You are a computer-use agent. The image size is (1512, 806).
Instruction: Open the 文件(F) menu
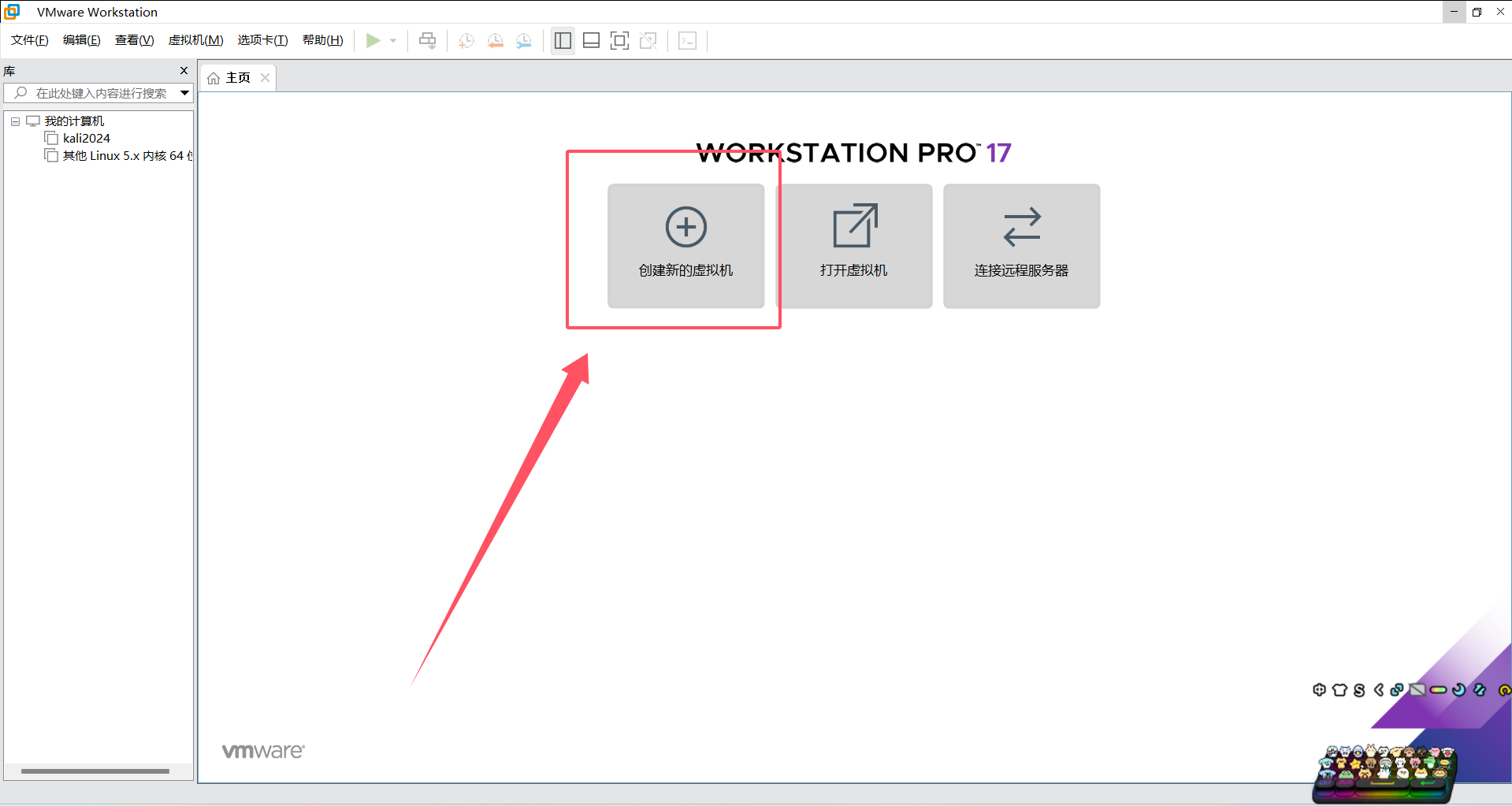[30, 40]
